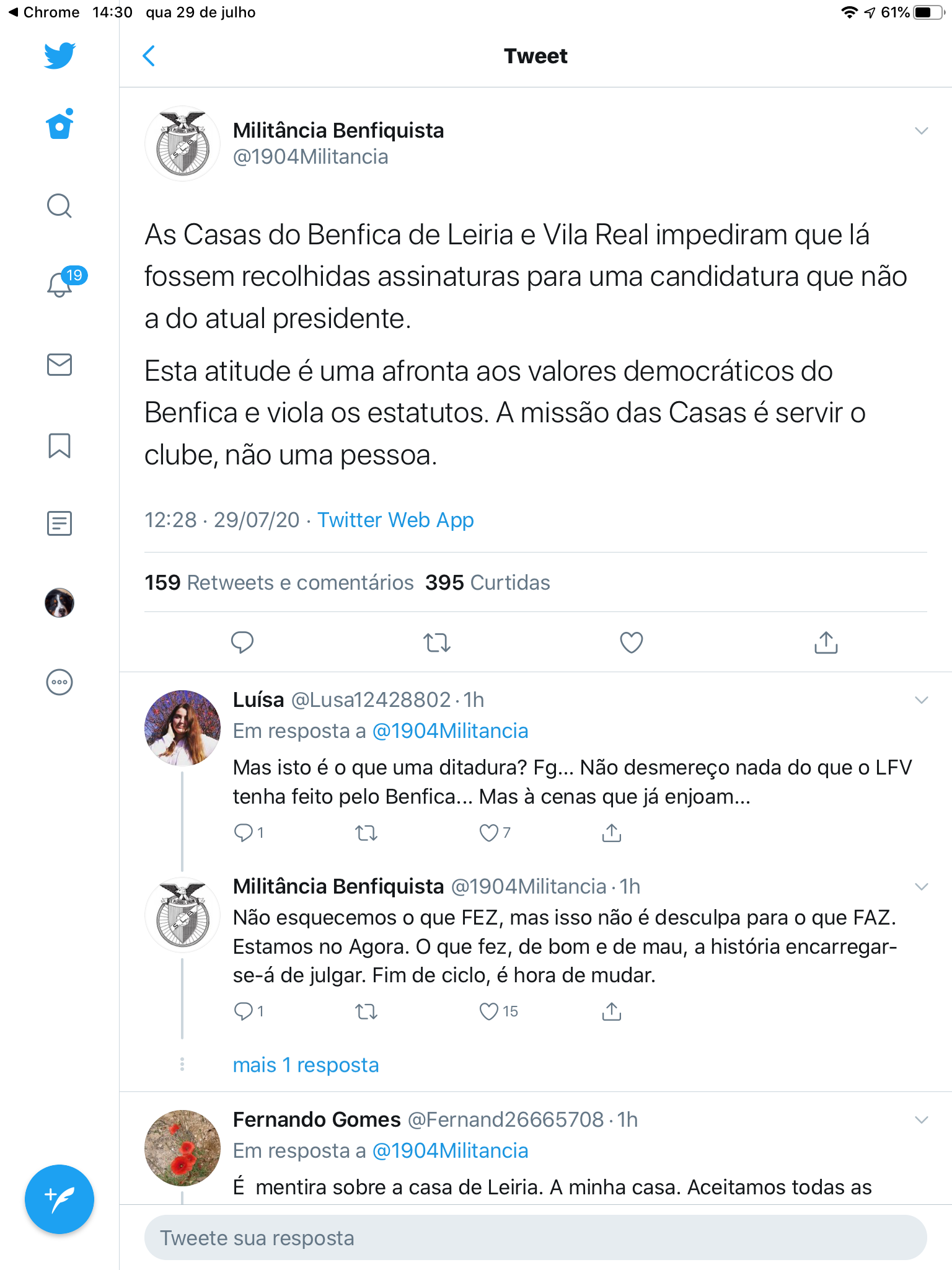Open the Home icon in sidebar
This screenshot has height=1270, width=952.
(x=59, y=124)
